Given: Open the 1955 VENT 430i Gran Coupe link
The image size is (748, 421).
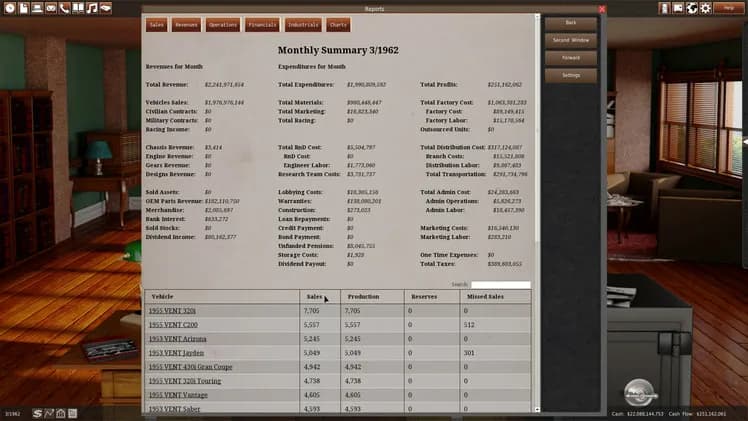Looking at the screenshot, I should pos(190,367).
